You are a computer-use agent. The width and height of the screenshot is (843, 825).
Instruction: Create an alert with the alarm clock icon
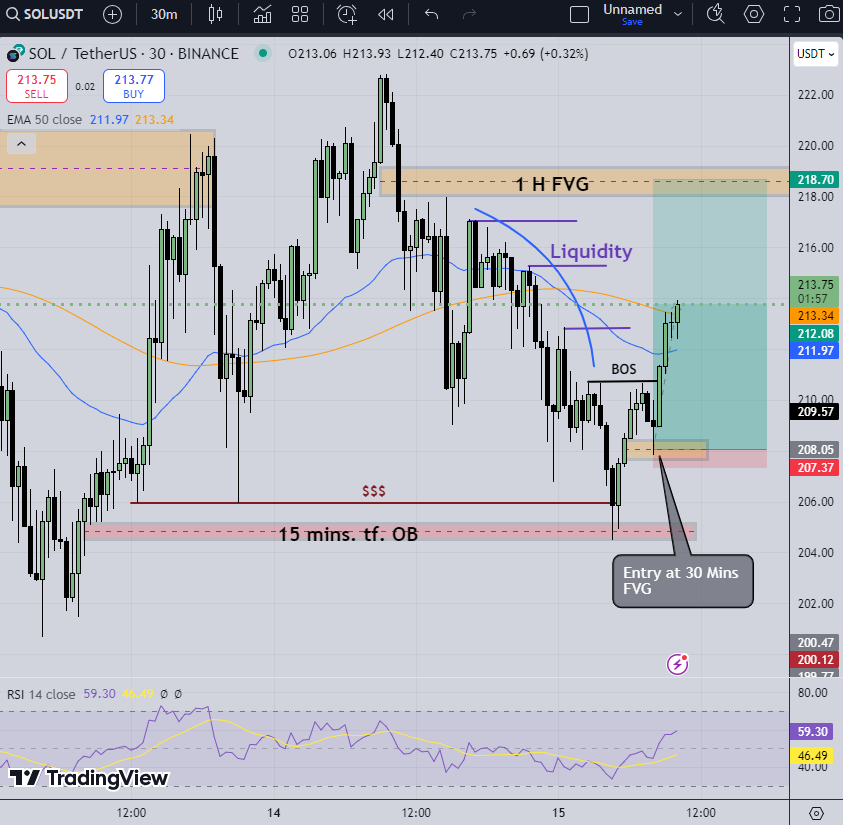pyautogui.click(x=347, y=15)
